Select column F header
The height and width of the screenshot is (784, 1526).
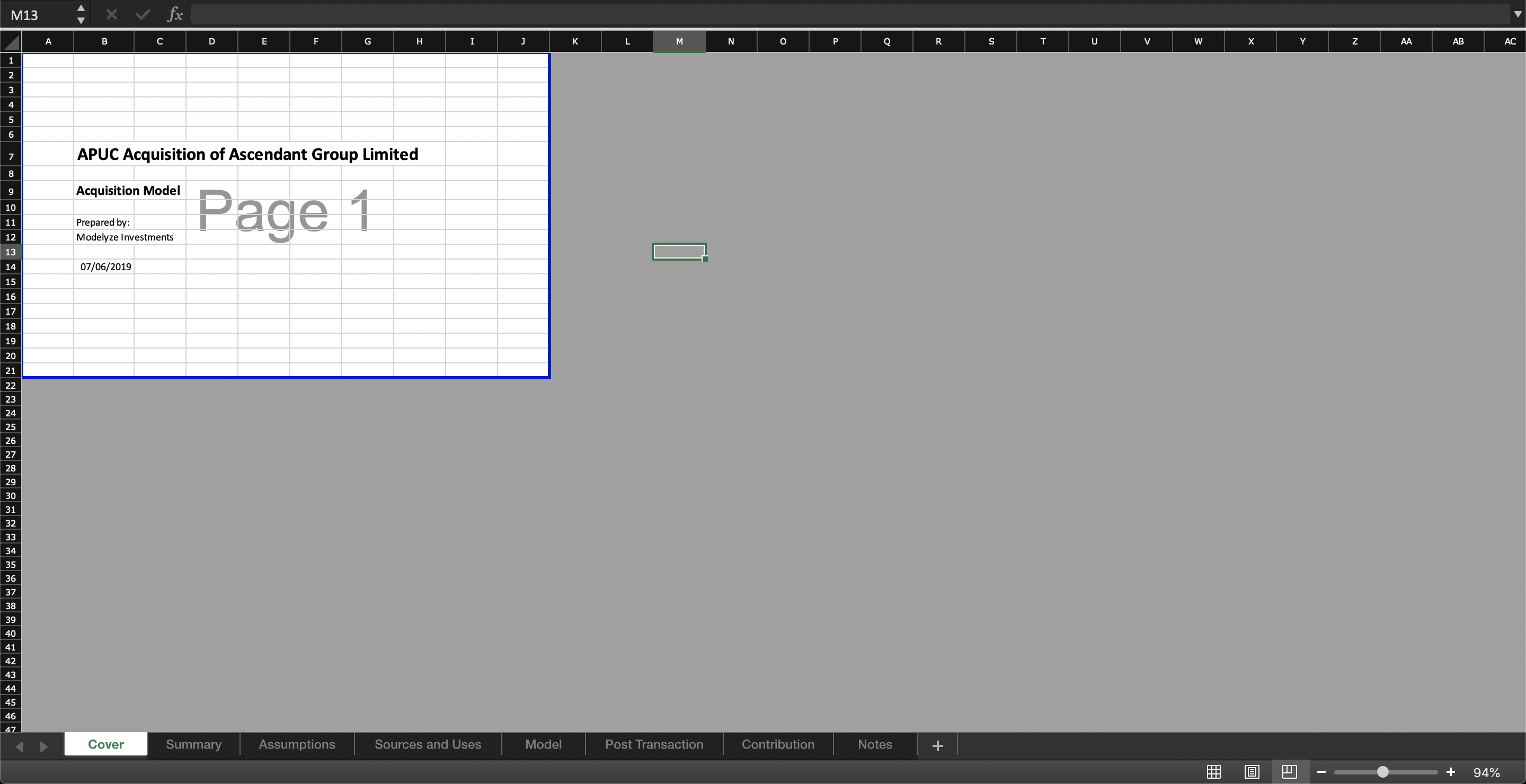pos(316,41)
